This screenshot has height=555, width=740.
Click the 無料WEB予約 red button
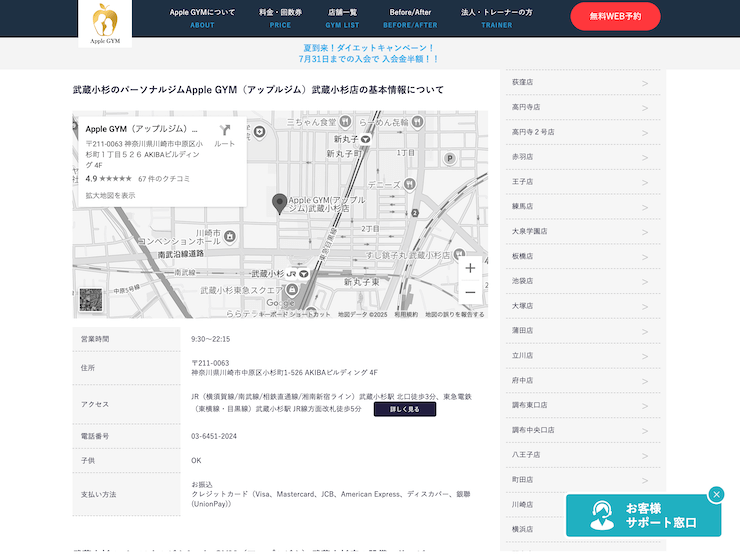[615, 17]
